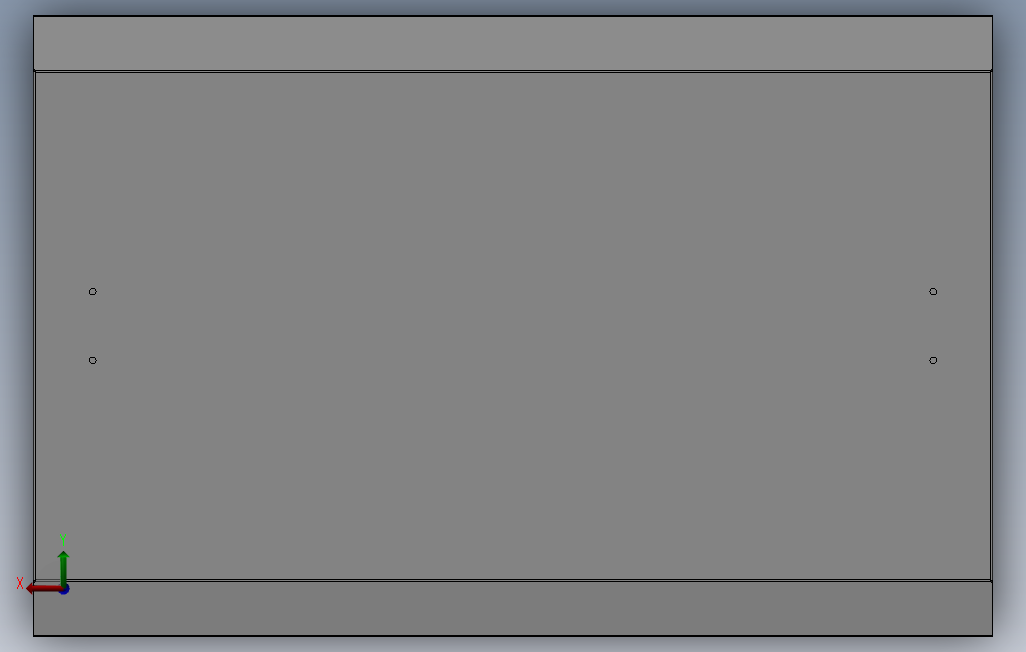This screenshot has width=1026, height=652.
Task: Select the right vertical edge of the panel
Action: (x=991, y=326)
